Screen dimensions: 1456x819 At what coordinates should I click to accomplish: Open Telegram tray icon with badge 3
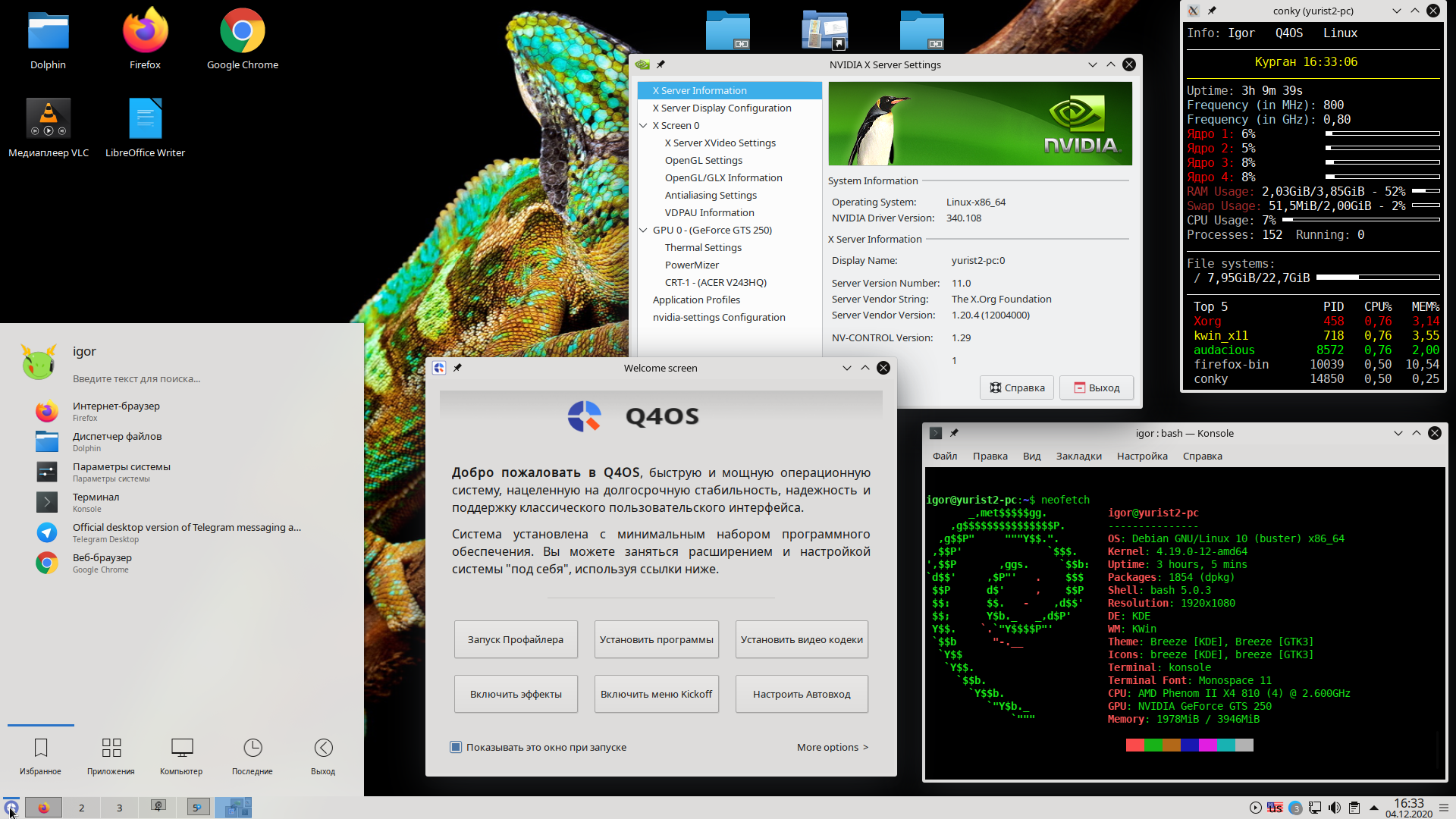tap(1295, 808)
